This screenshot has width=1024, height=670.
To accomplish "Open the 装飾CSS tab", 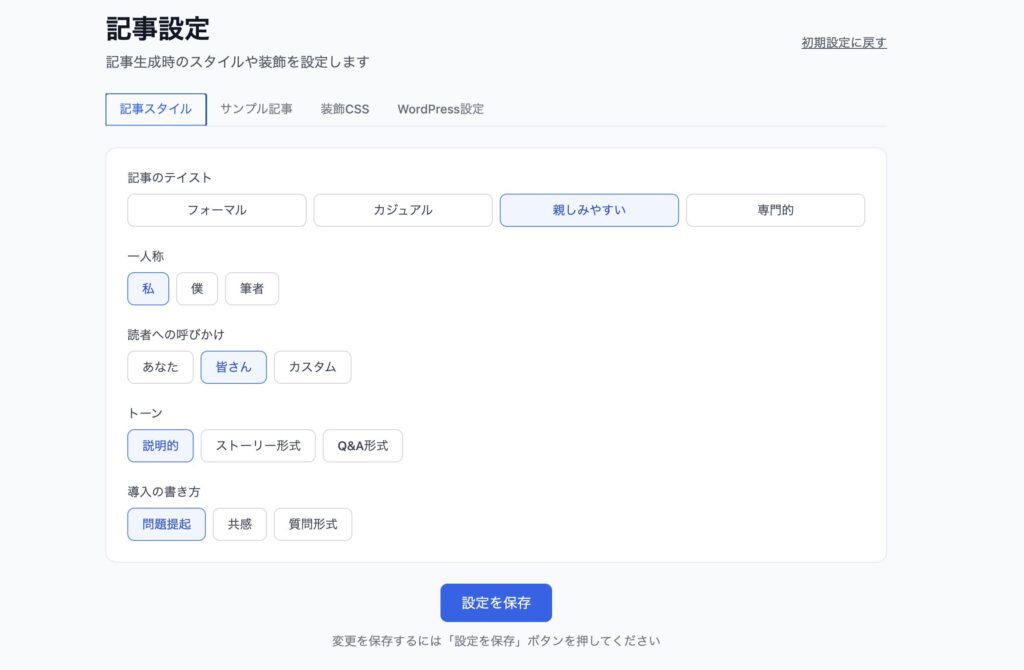I will [x=343, y=109].
